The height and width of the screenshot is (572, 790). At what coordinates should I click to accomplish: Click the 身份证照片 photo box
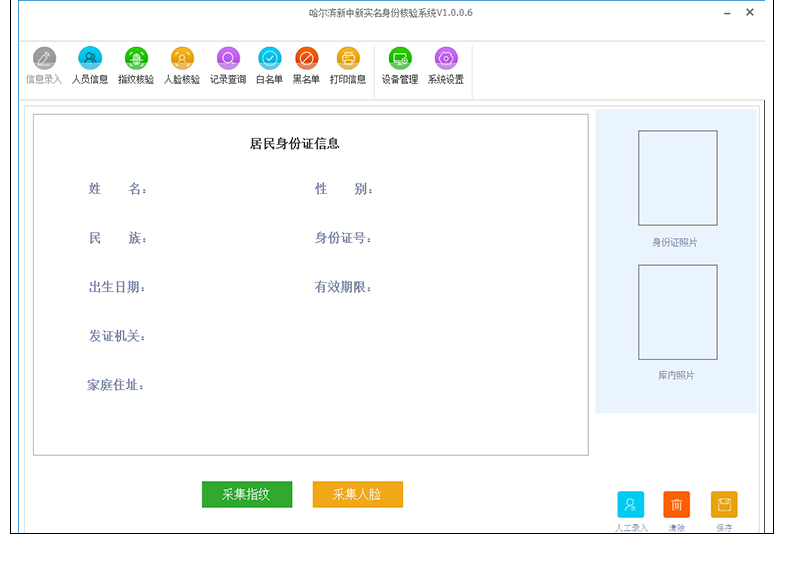click(x=678, y=178)
